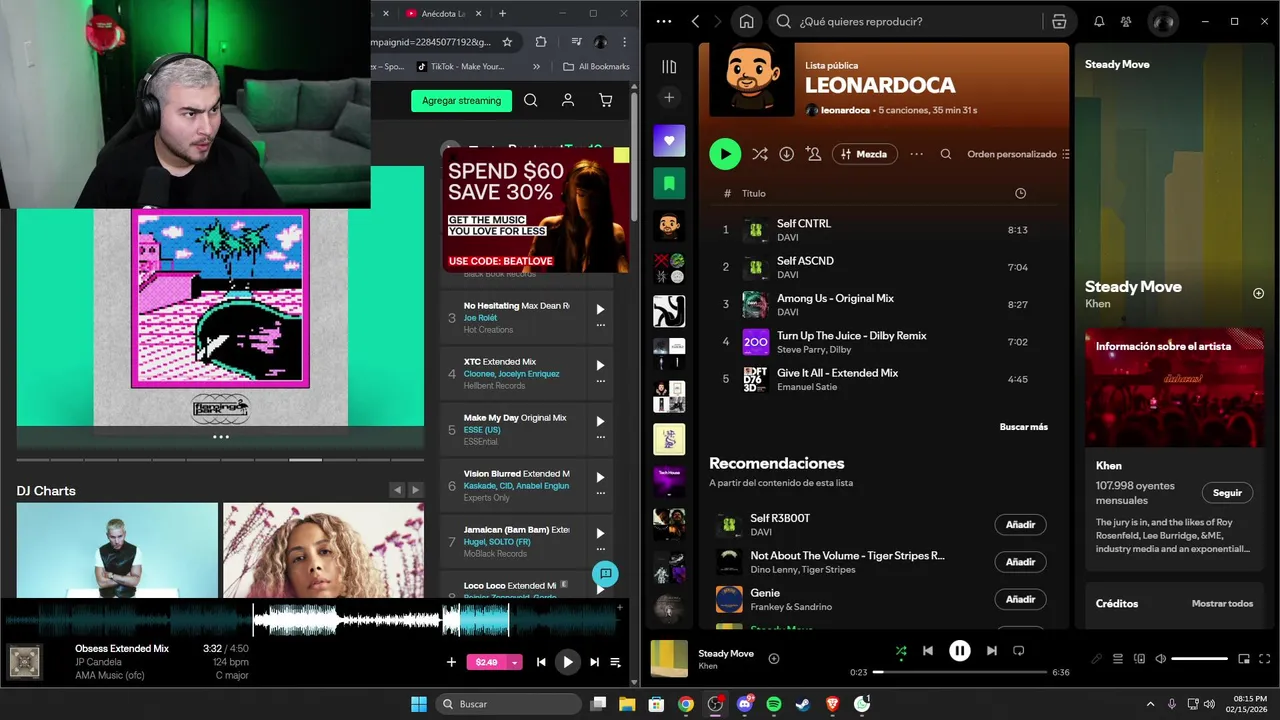Open Chrome extensions puzzle icon
Screen dimensions: 1280x720
coord(541,42)
